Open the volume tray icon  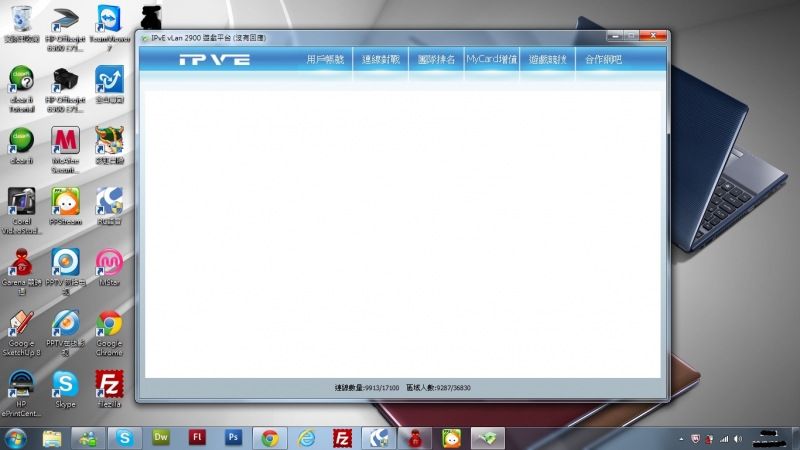click(738, 439)
